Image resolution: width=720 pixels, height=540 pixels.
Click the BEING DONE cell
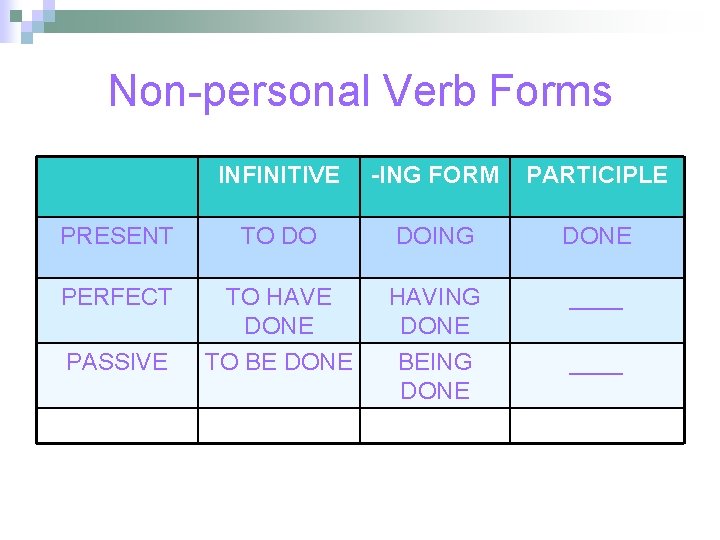pyautogui.click(x=434, y=376)
